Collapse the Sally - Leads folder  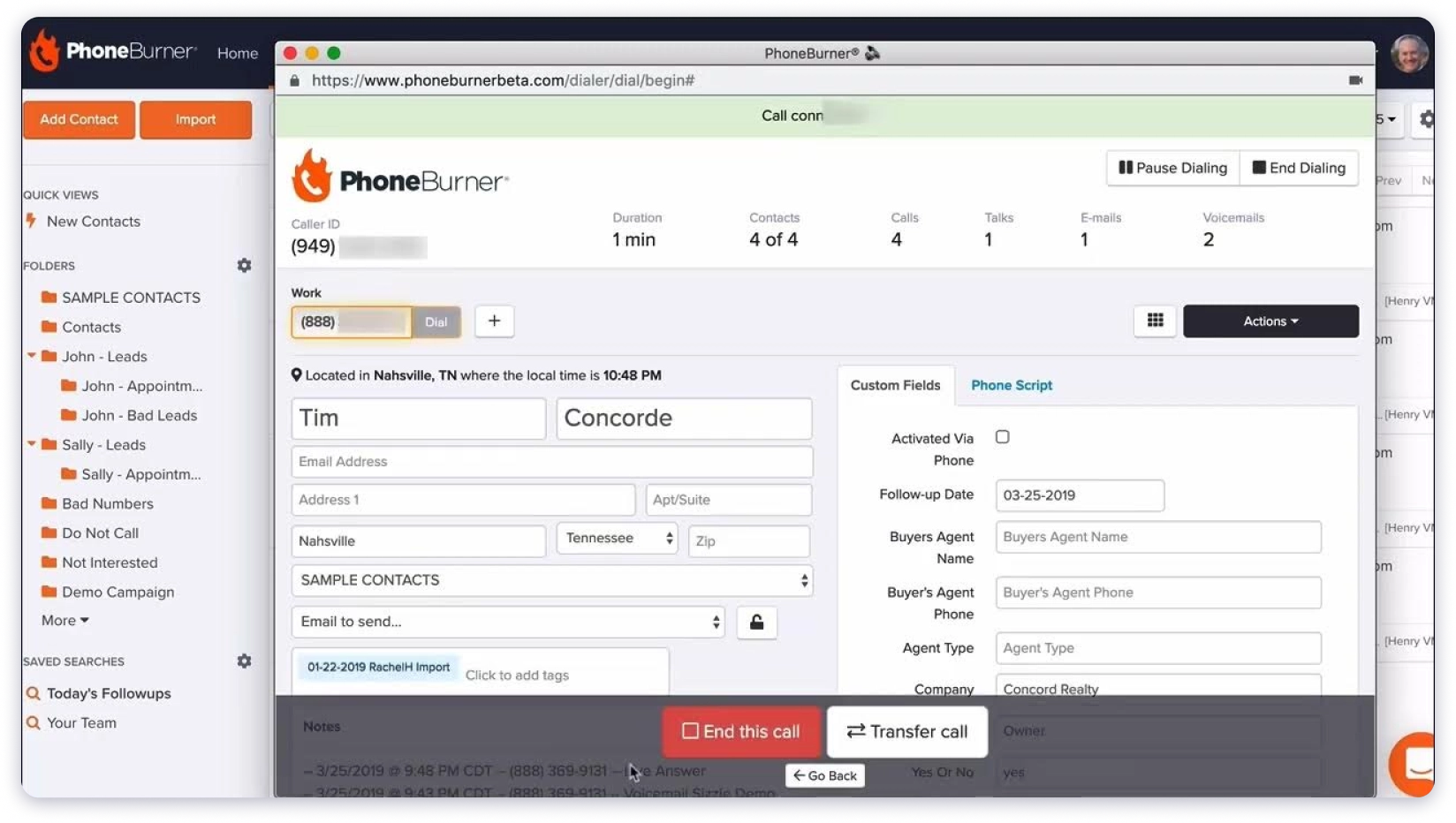coord(32,444)
